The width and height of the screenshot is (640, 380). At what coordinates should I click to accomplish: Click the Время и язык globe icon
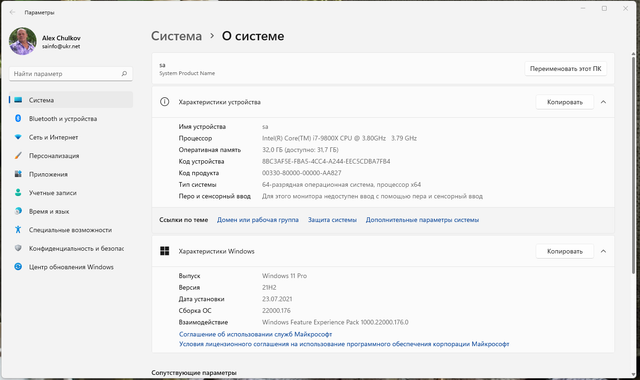point(18,211)
